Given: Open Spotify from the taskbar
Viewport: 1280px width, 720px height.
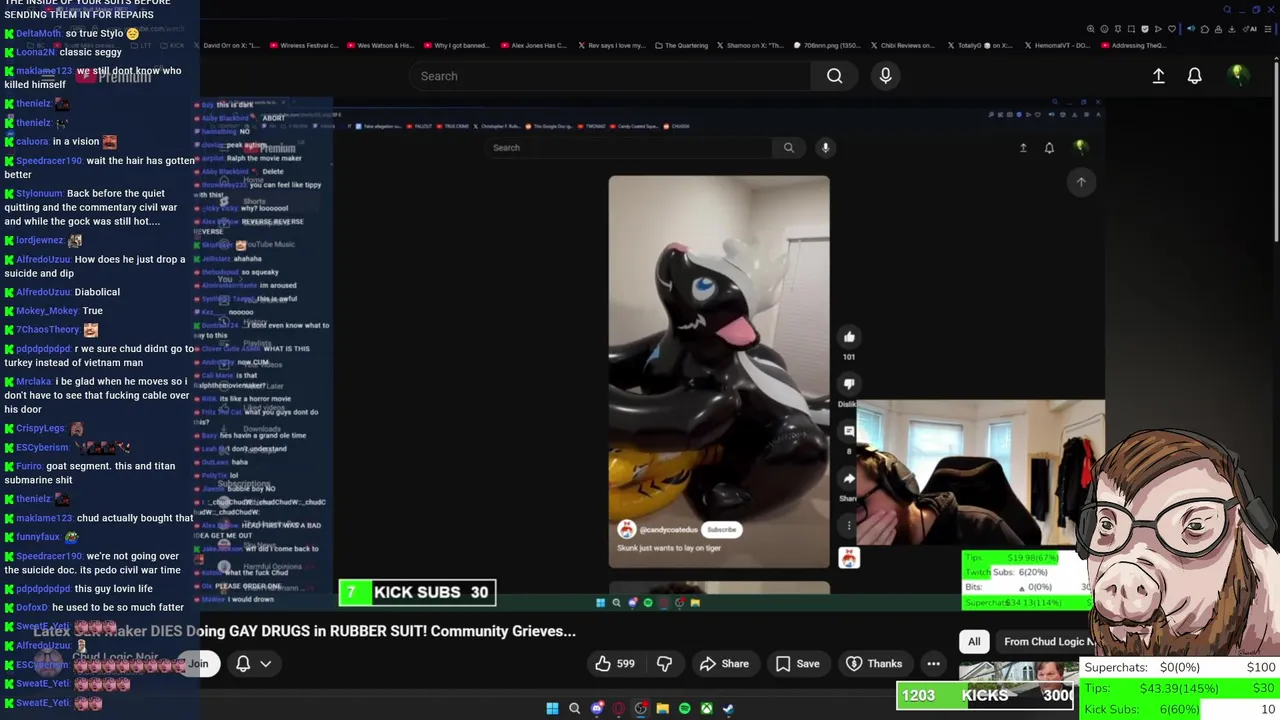Looking at the screenshot, I should point(684,708).
